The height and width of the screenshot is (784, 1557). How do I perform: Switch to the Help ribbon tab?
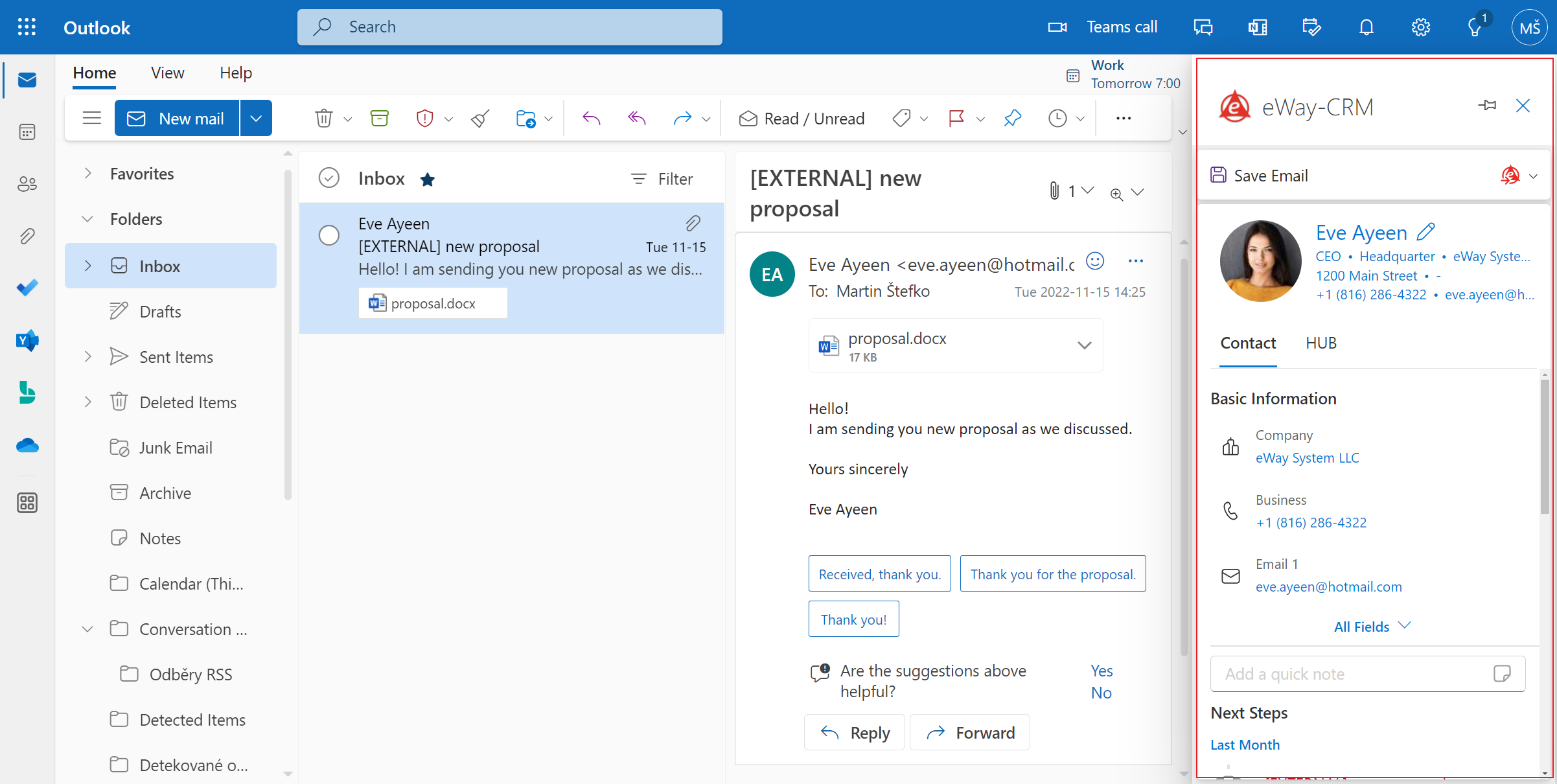236,73
